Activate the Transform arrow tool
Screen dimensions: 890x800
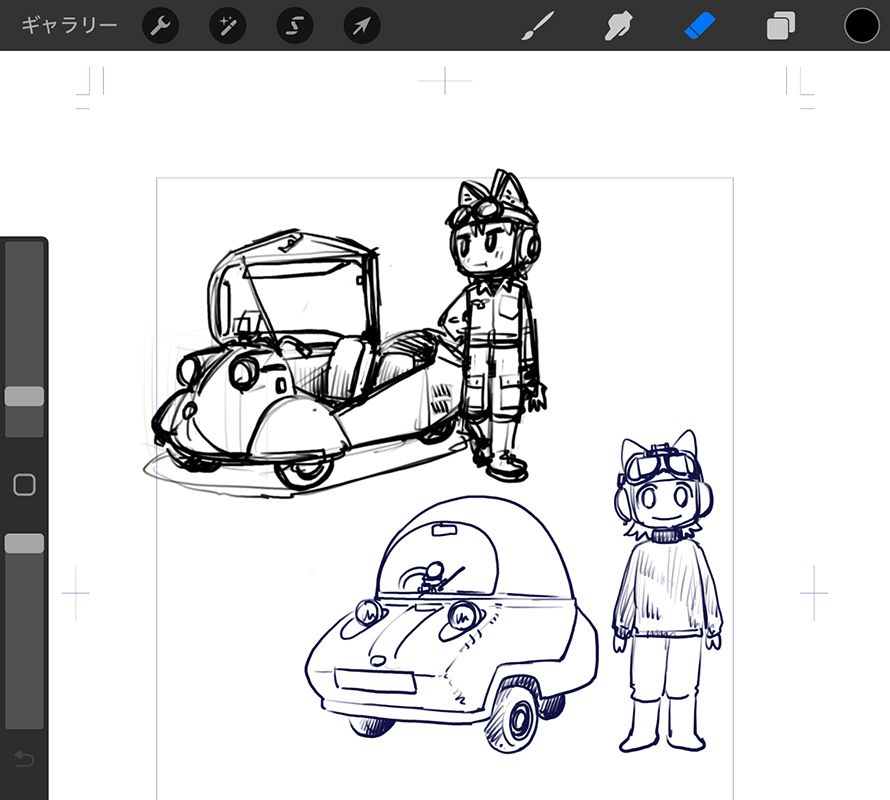pos(361,26)
